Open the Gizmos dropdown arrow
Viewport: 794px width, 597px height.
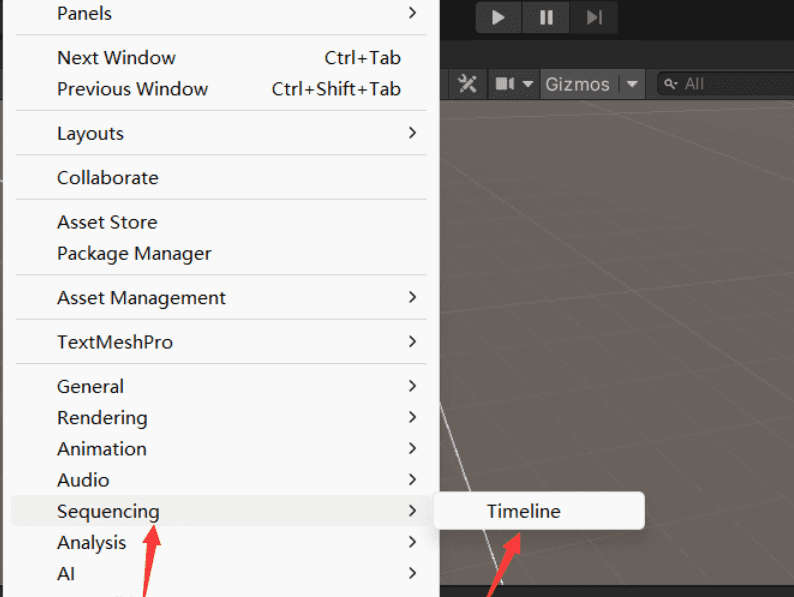pyautogui.click(x=632, y=84)
